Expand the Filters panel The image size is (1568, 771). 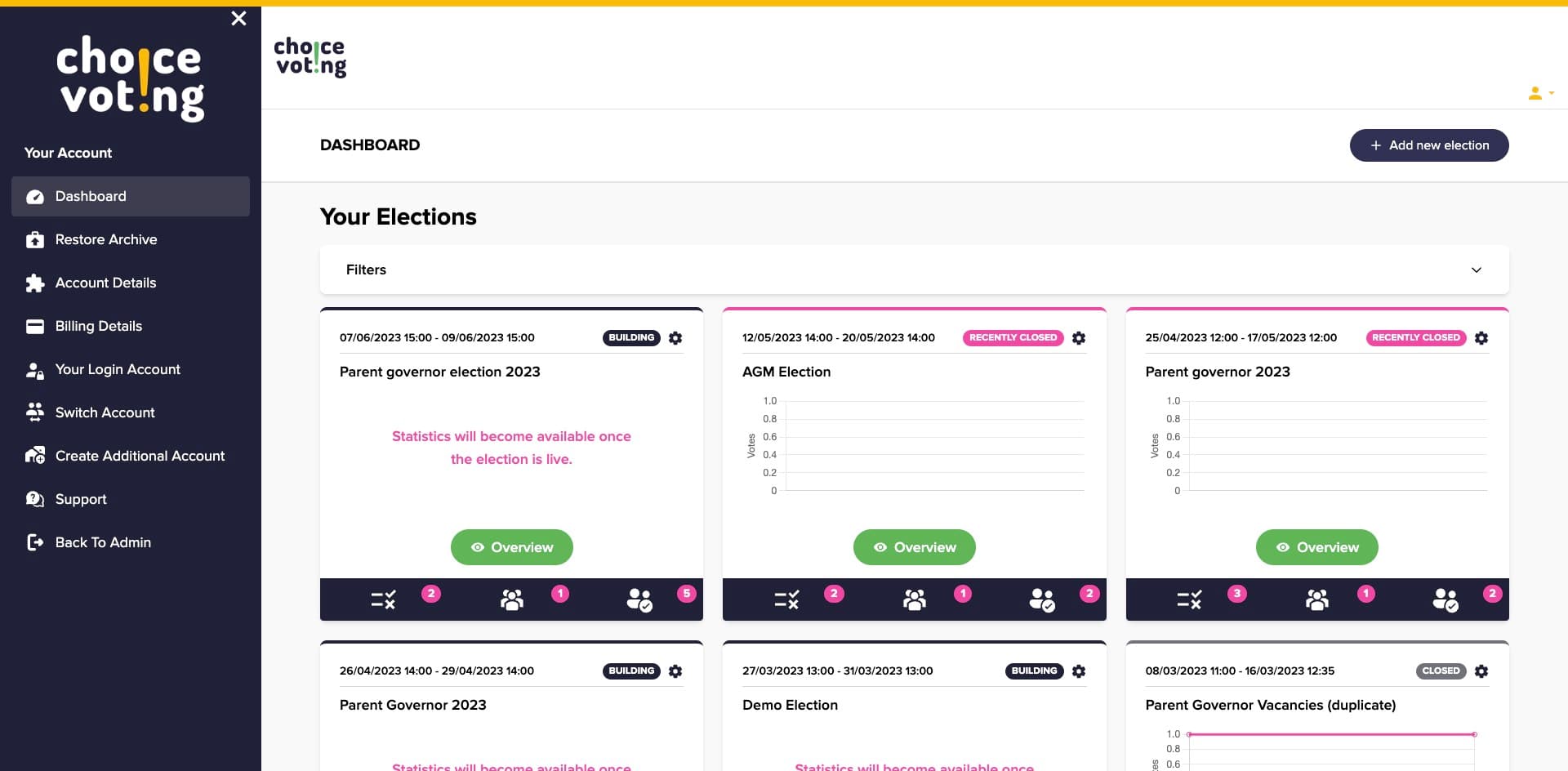click(914, 270)
